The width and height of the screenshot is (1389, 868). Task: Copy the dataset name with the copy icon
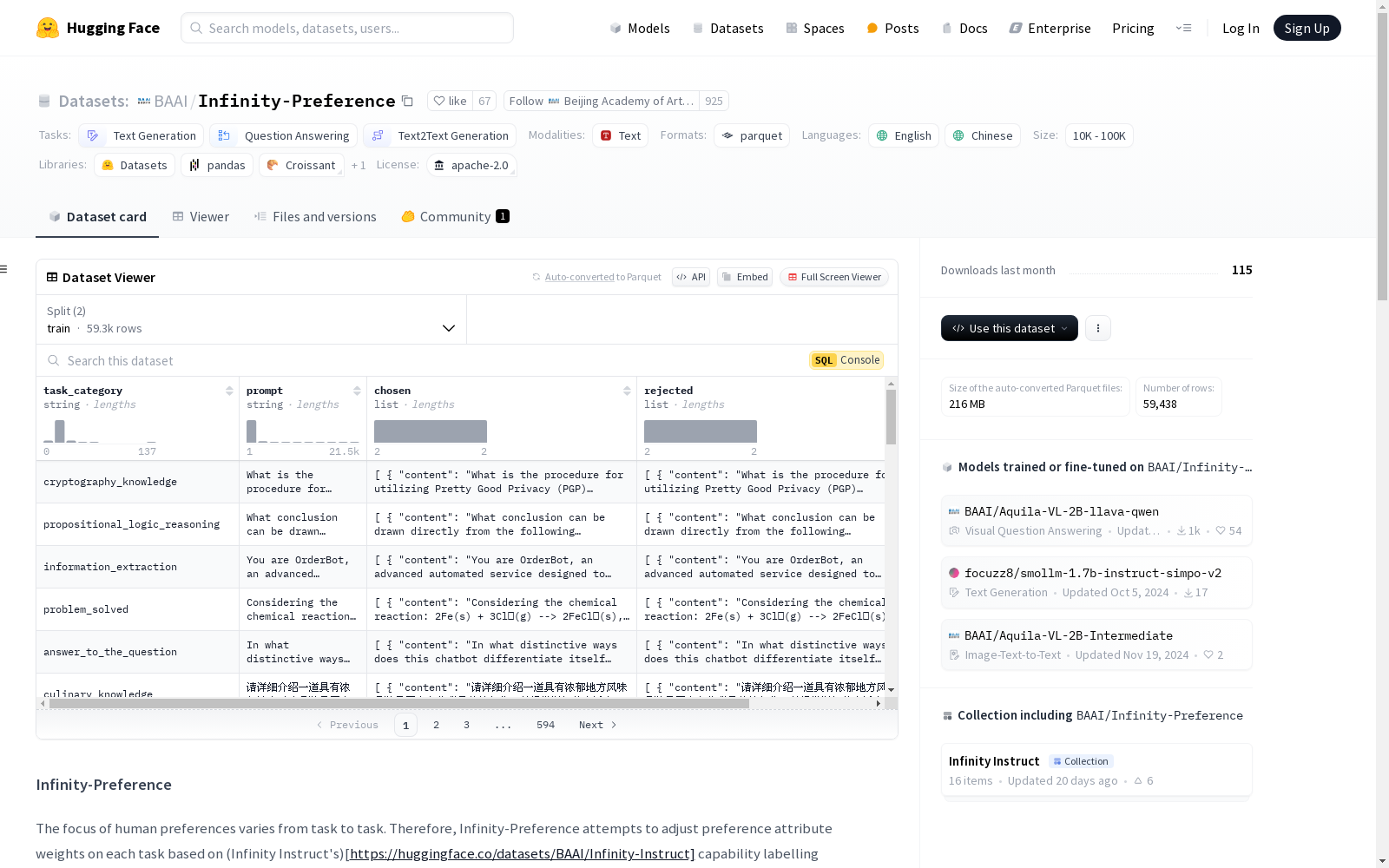[407, 101]
